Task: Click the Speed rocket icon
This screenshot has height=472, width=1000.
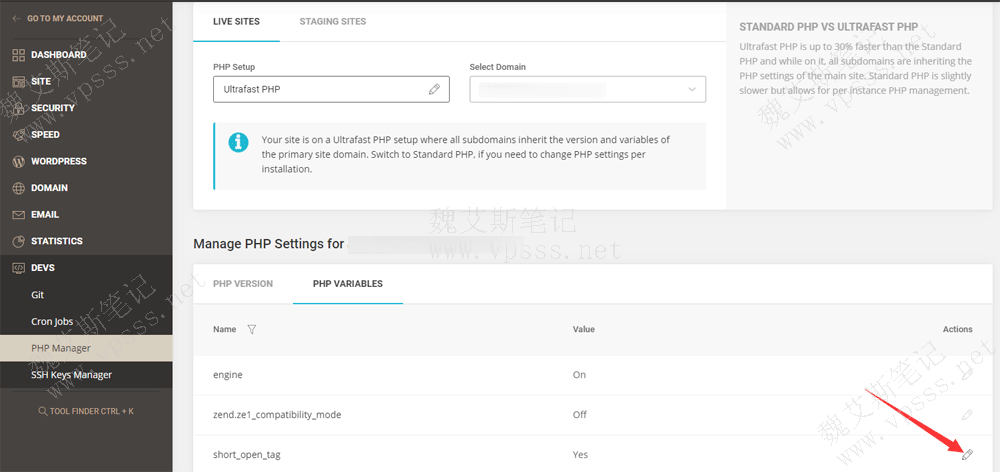Action: tap(18, 135)
